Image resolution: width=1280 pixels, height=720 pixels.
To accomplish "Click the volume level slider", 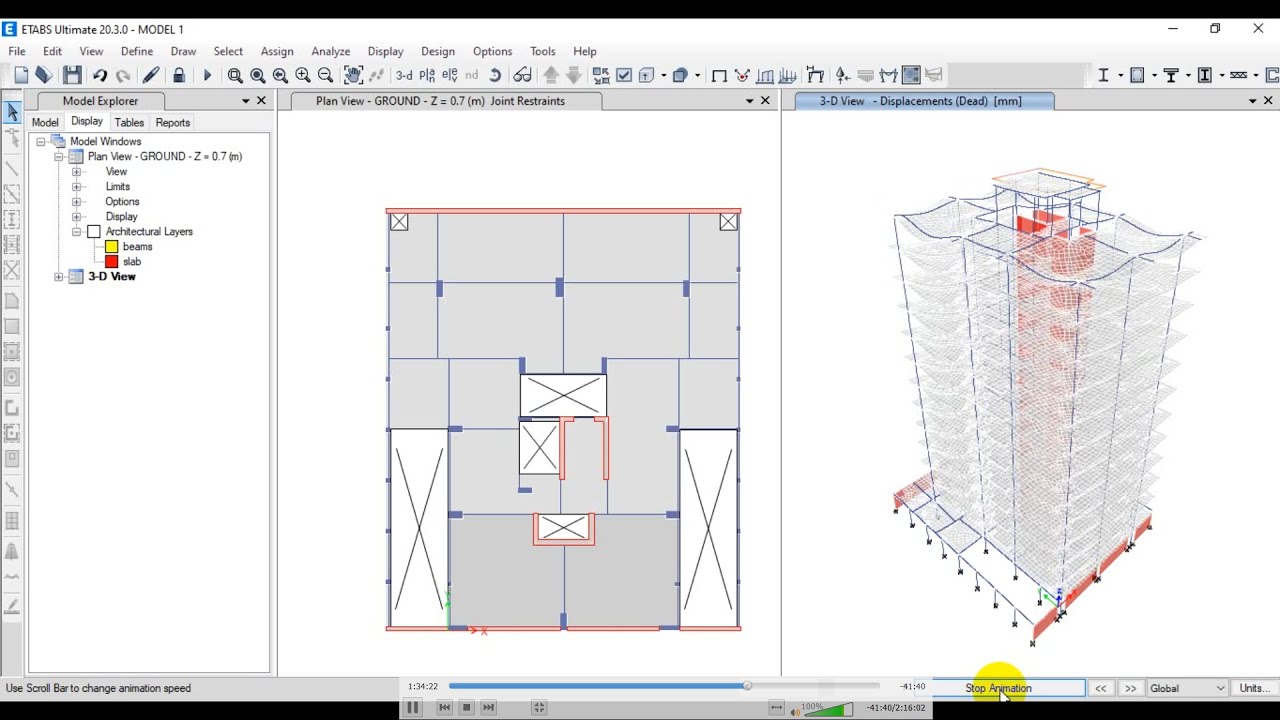I will (829, 708).
